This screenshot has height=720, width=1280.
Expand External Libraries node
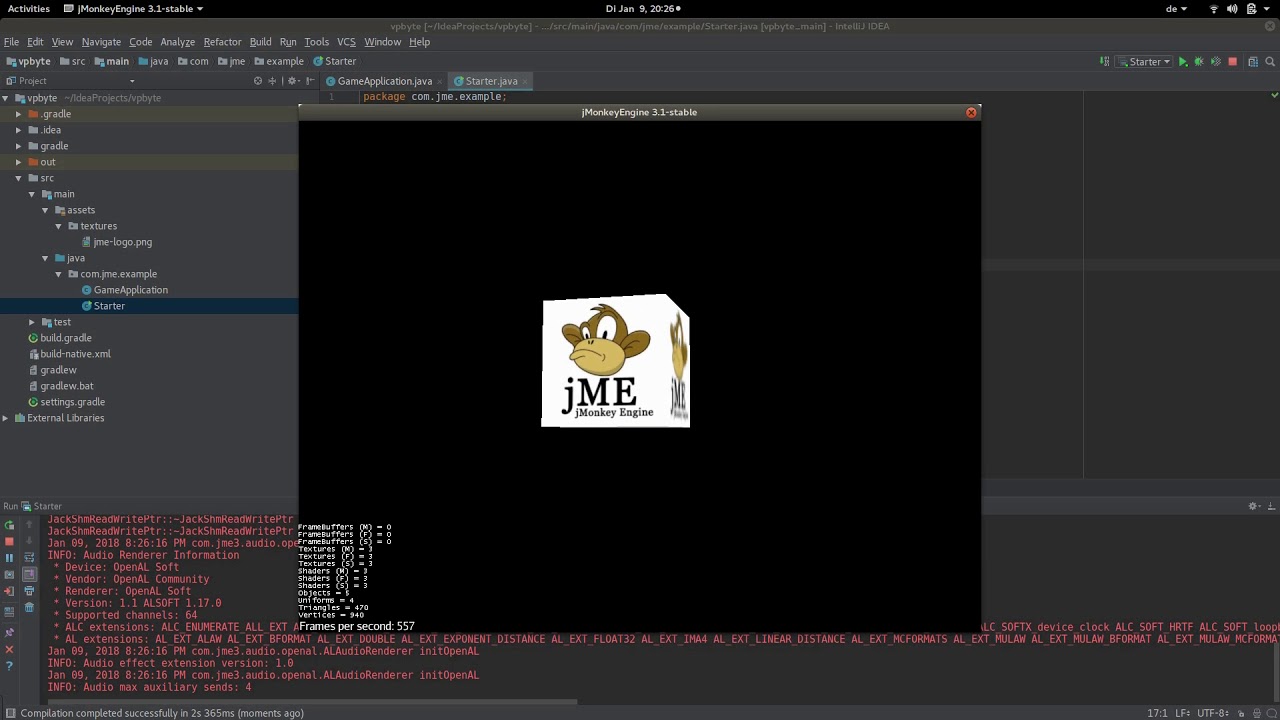[x=5, y=418]
